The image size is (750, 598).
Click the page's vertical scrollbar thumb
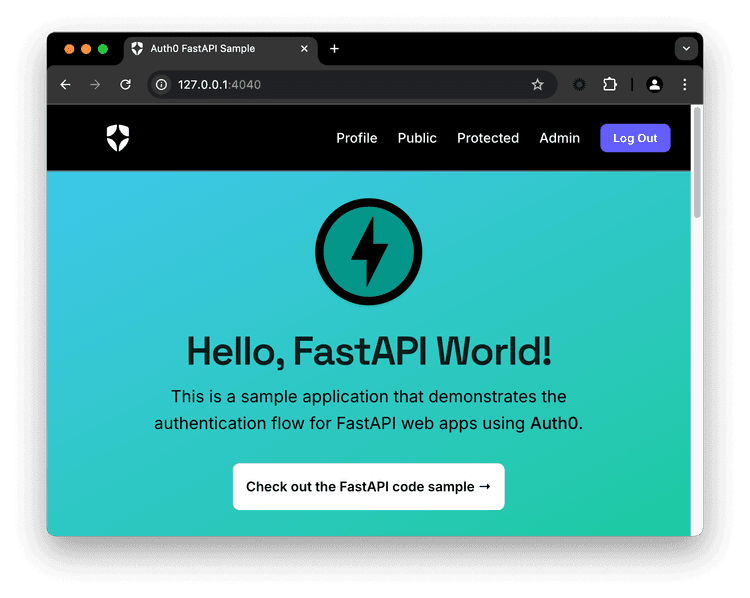tap(697, 163)
